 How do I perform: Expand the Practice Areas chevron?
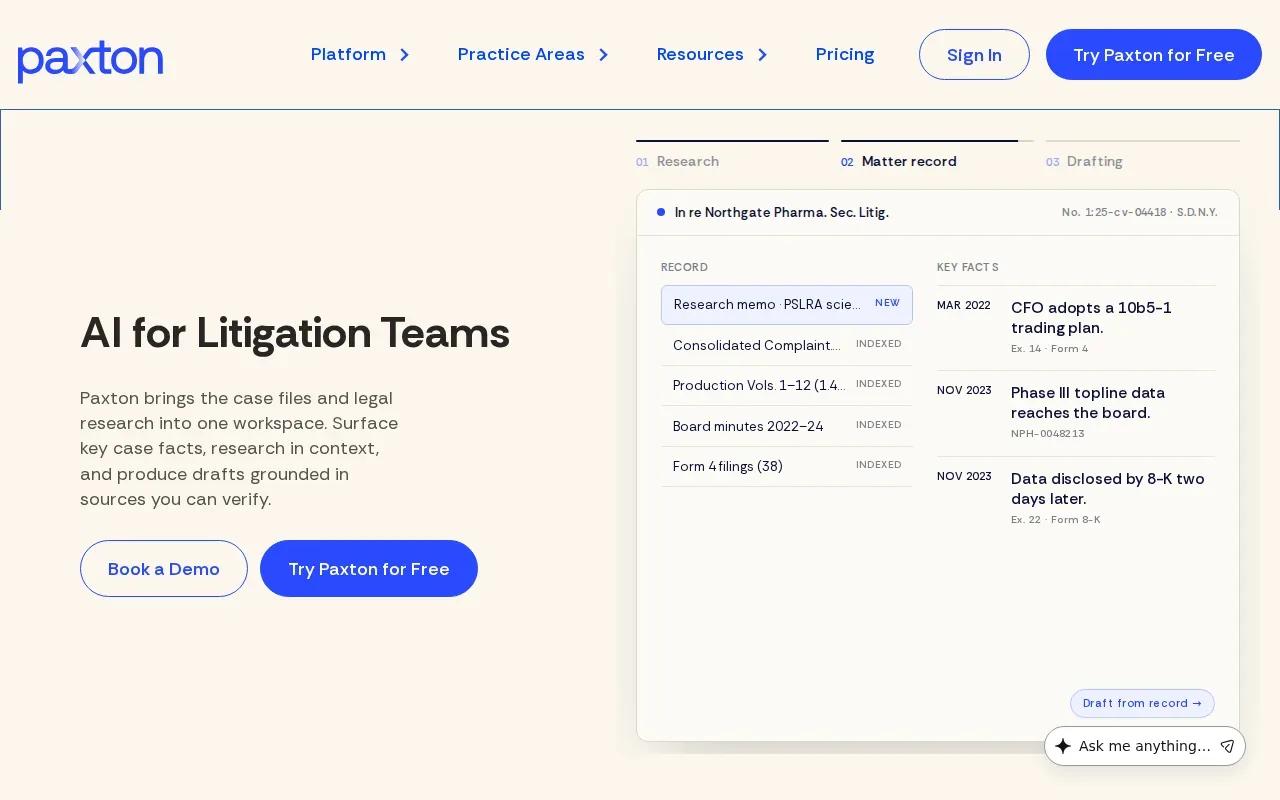pyautogui.click(x=604, y=55)
